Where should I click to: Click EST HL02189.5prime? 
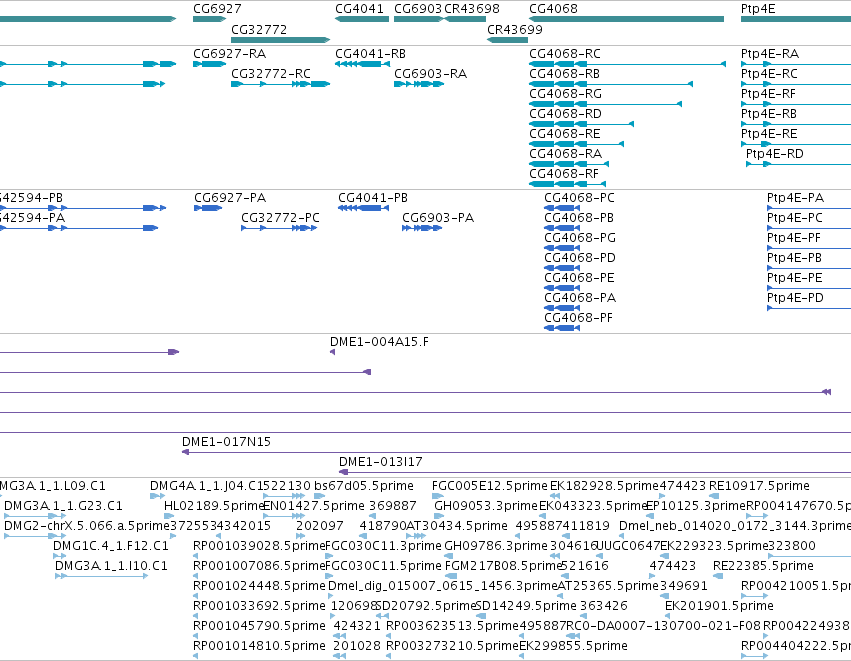click(169, 516)
